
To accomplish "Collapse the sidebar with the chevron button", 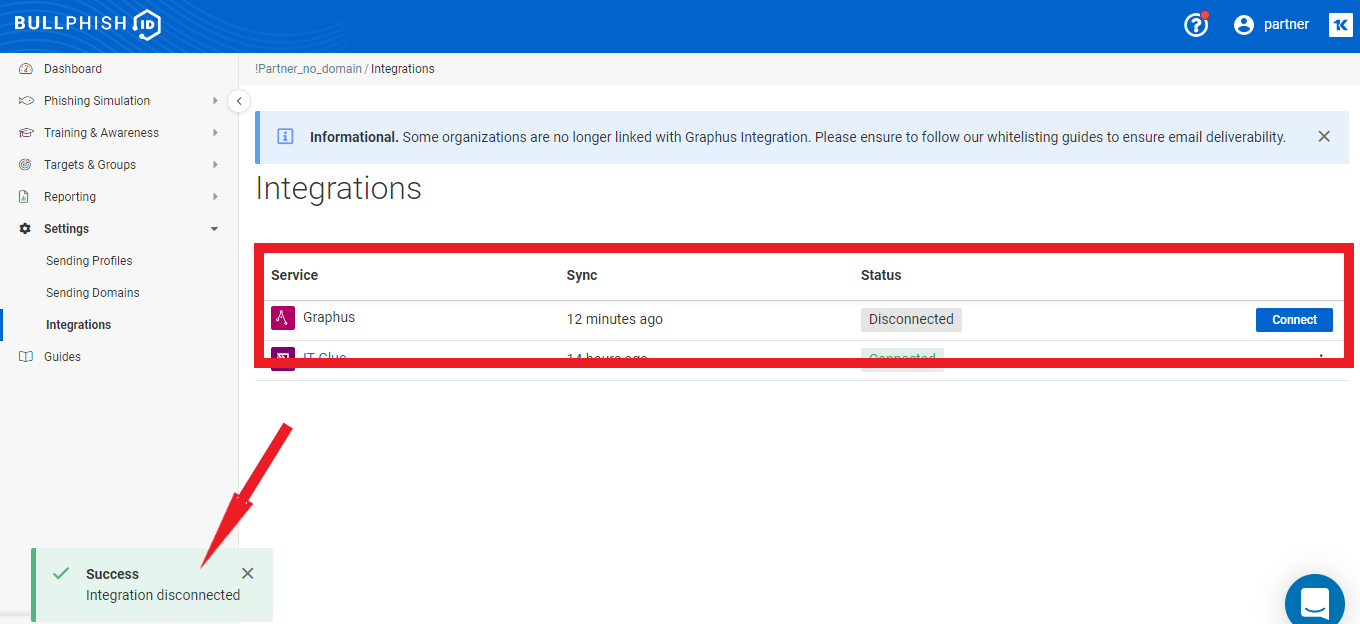I will click(x=239, y=101).
